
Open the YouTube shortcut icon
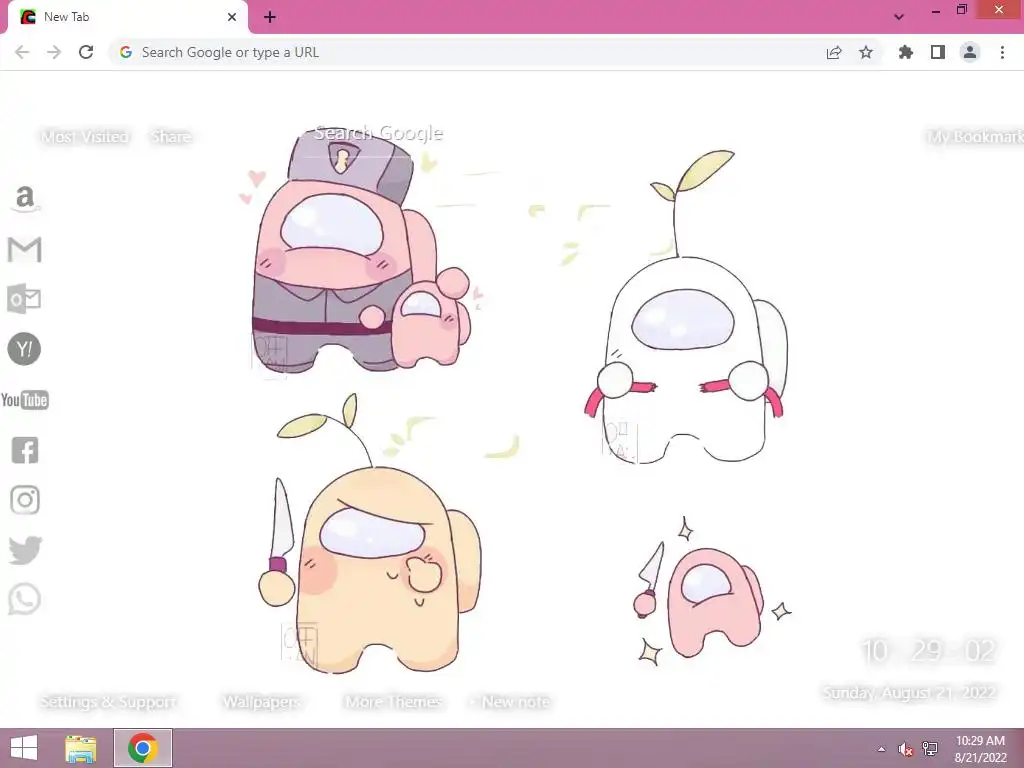(25, 400)
